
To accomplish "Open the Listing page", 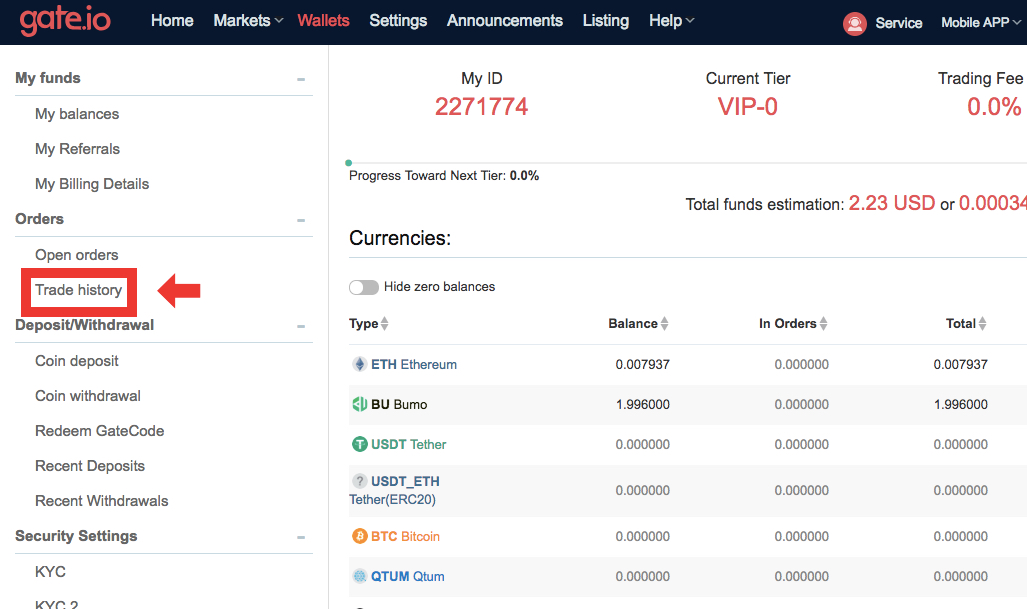I will pos(606,21).
